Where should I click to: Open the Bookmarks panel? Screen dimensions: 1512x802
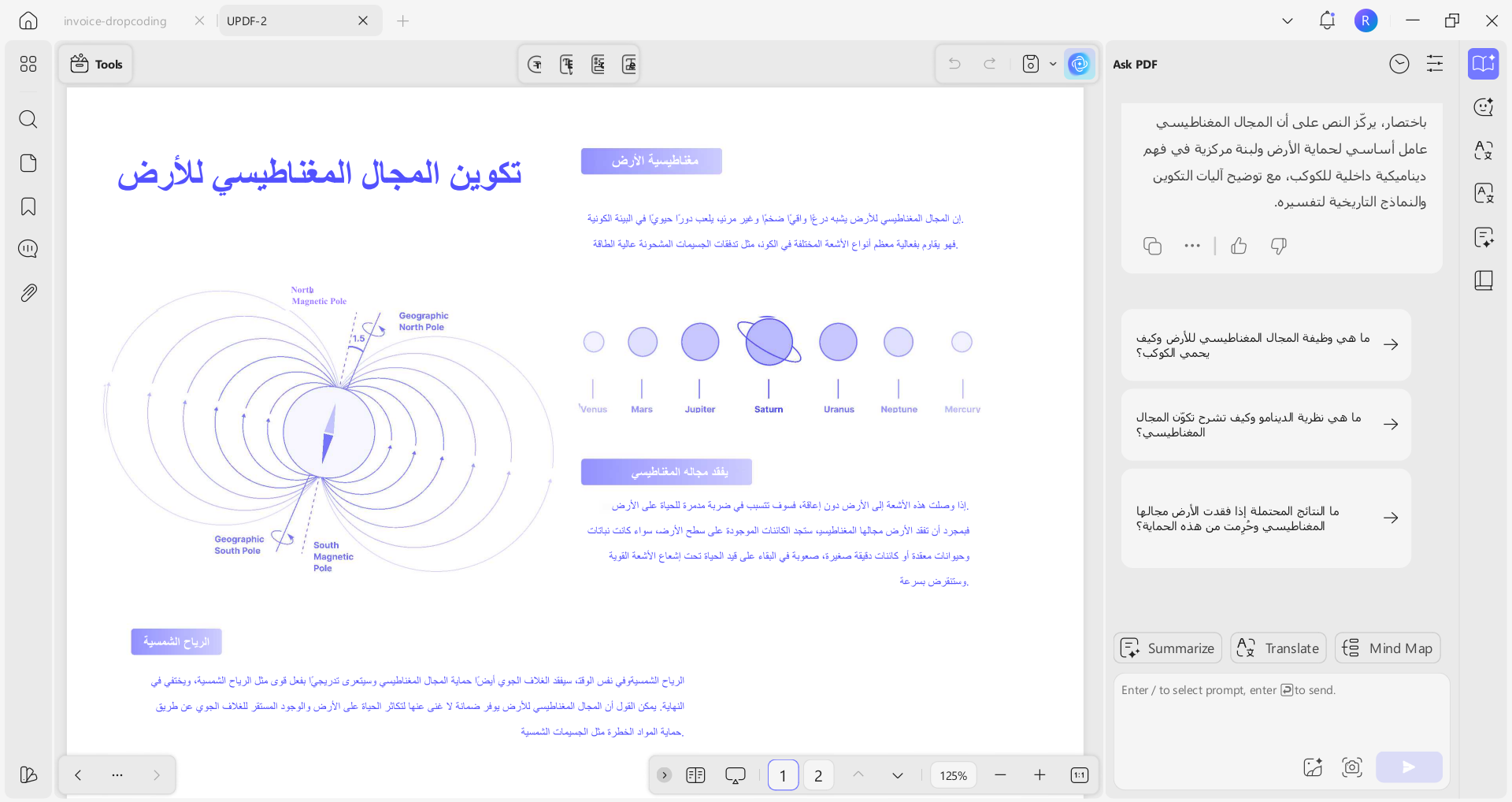coord(28,206)
